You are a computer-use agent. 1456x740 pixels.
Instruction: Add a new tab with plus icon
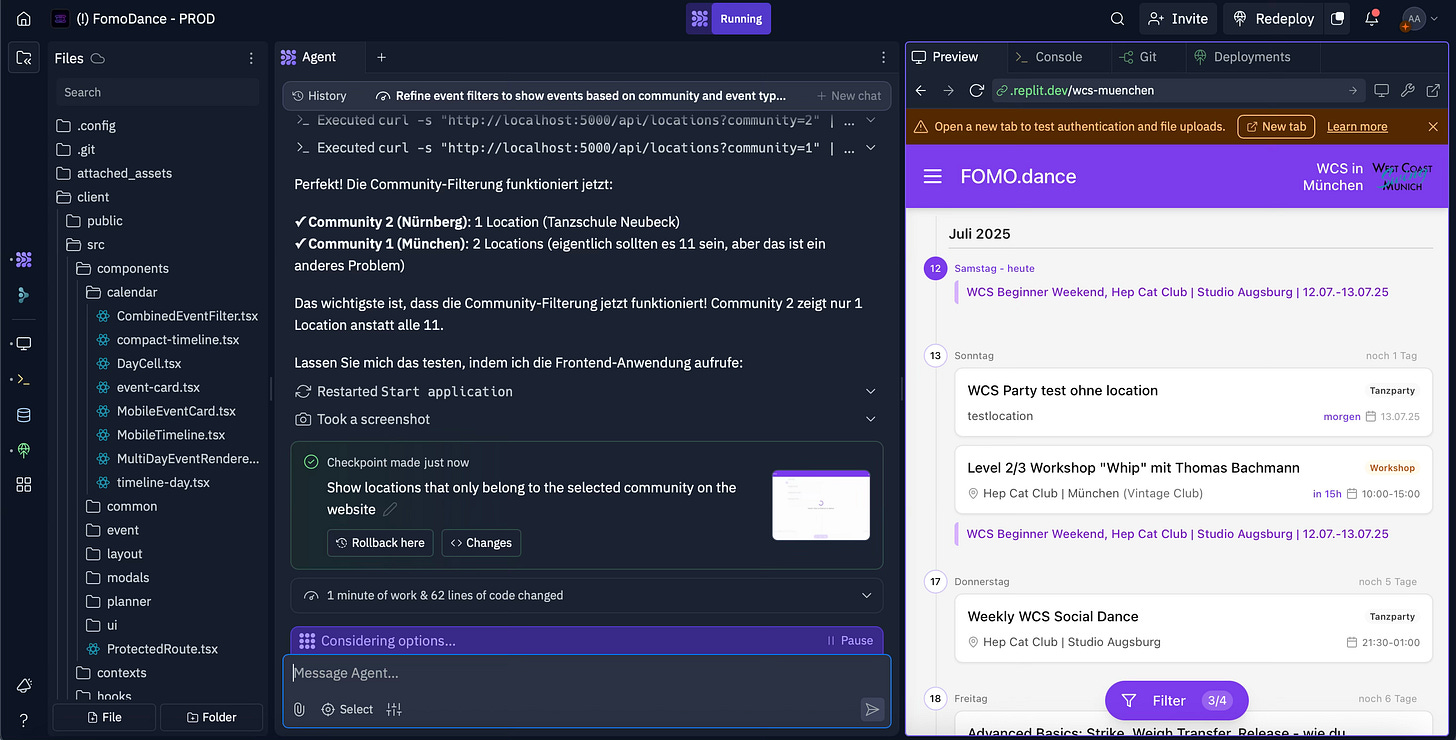381,57
